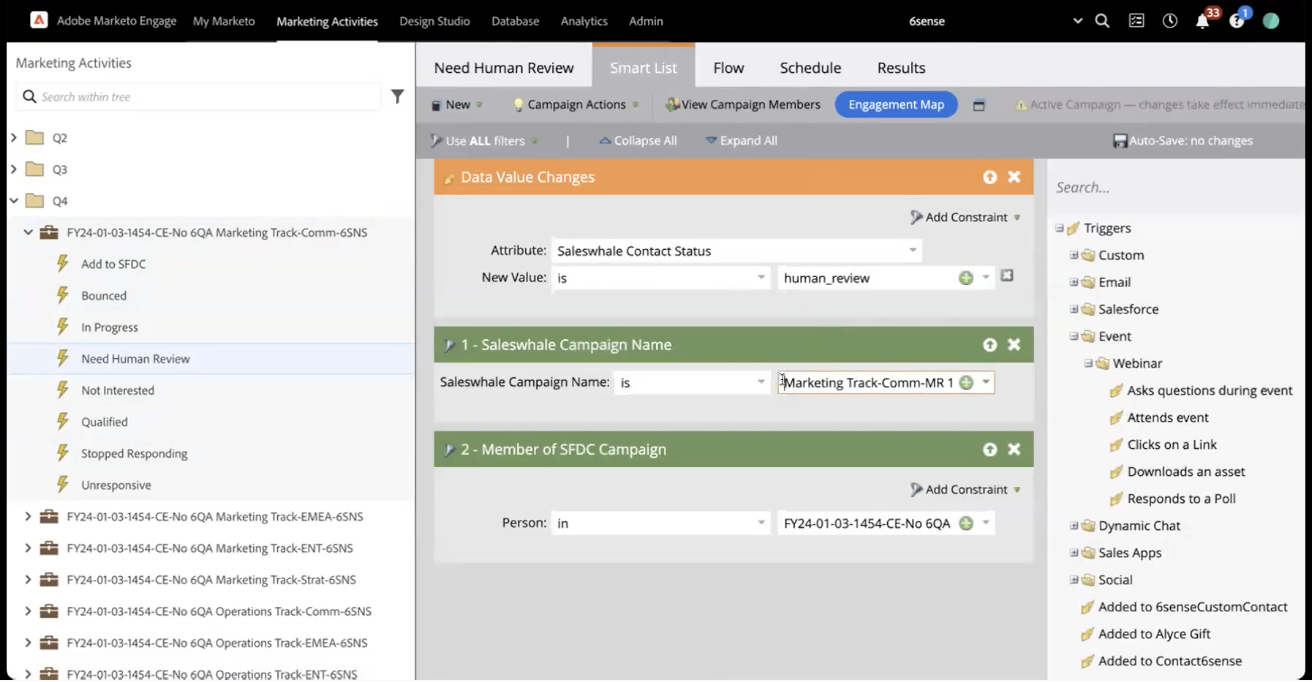Collapse the Q4 folder
Screen dimensions: 1312x682
point(14,201)
